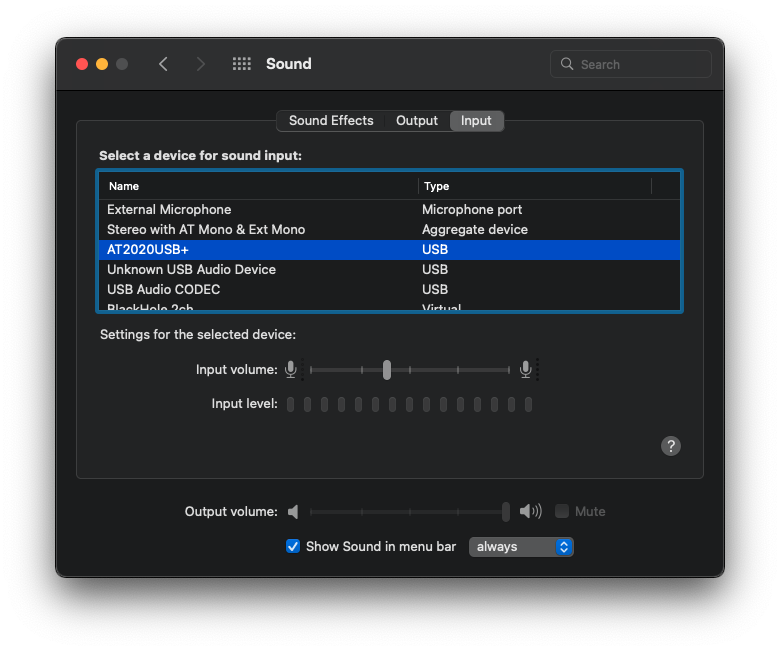Uncheck Show Sound in menu bar

point(293,546)
